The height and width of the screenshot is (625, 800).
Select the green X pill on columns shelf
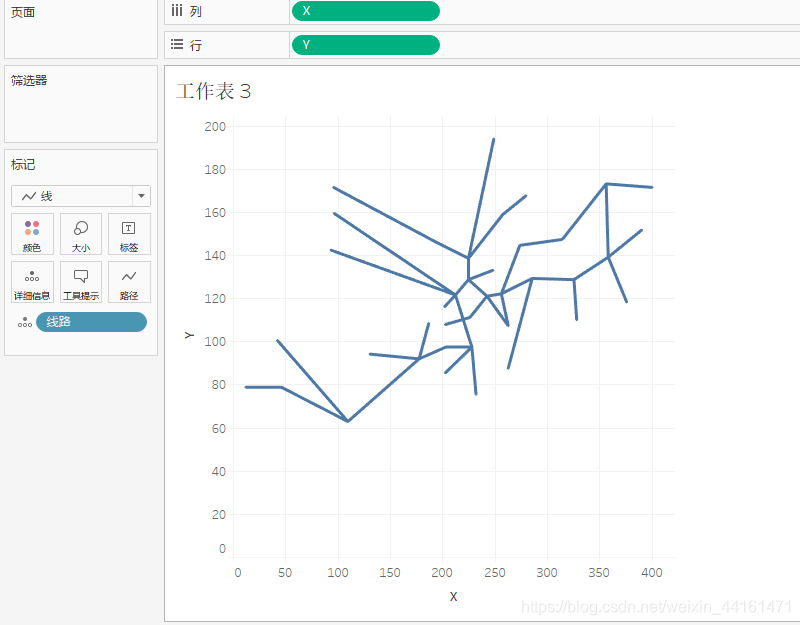pyautogui.click(x=366, y=11)
